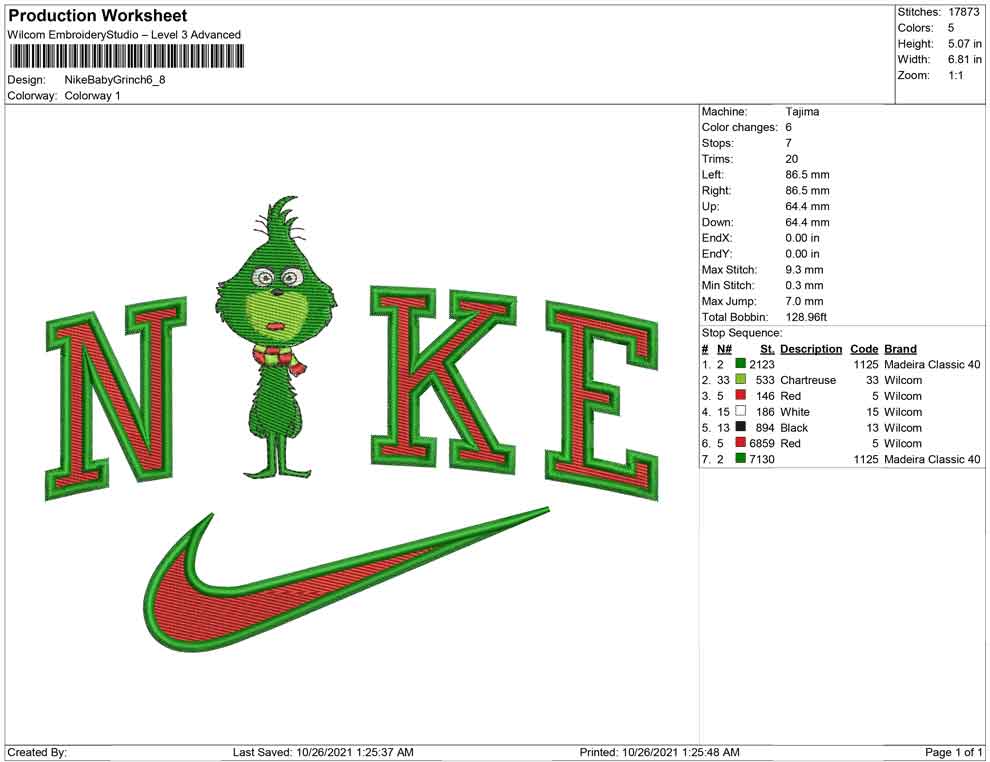Click the embroidered letter K
This screenshot has width=990, height=762.
(443, 381)
